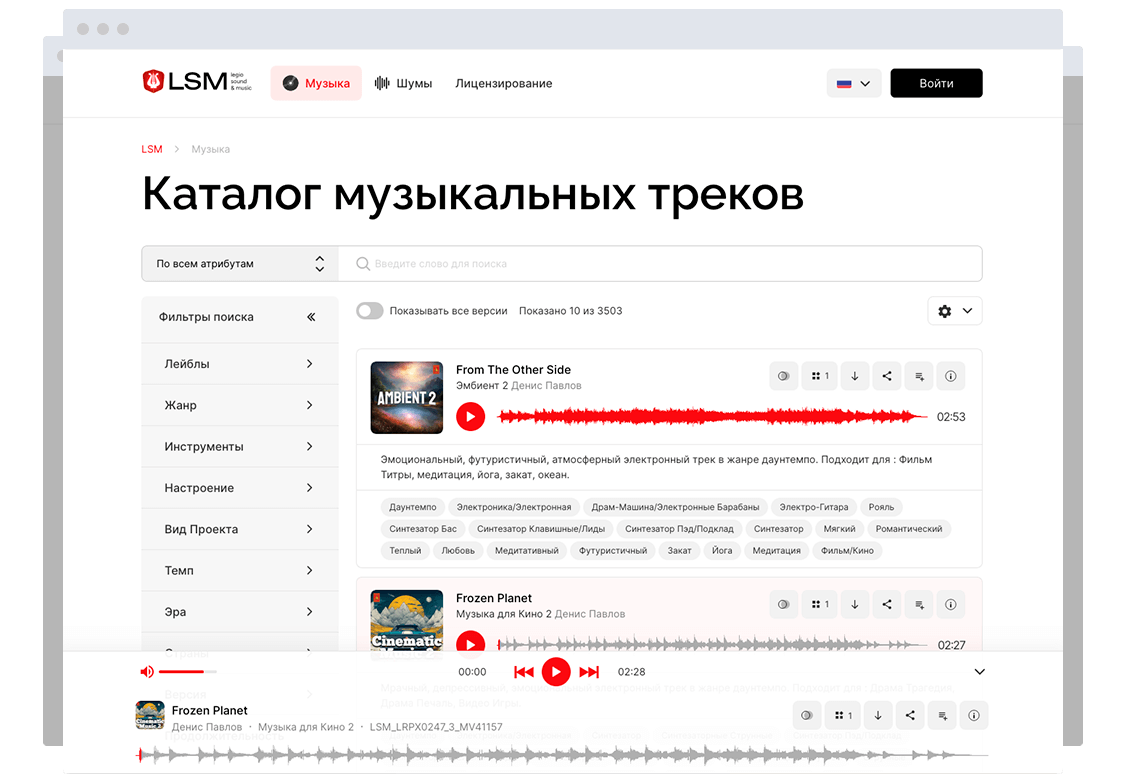
Task: Open info for From The Other Side
Action: point(951,375)
